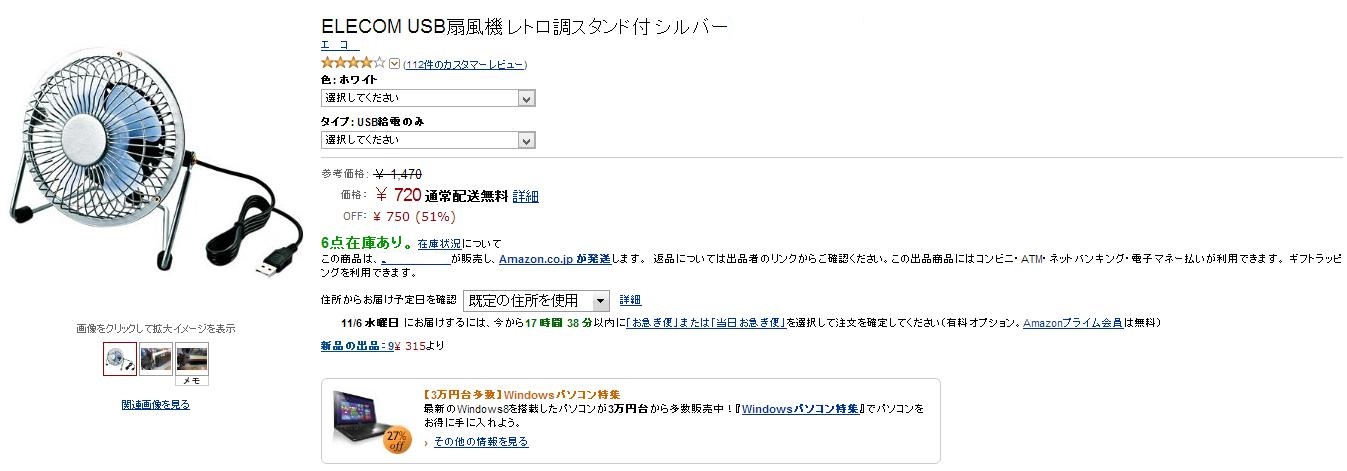This screenshot has width=1347, height=471.
Task: Click その他の情報を見る link
Action: coord(481,441)
